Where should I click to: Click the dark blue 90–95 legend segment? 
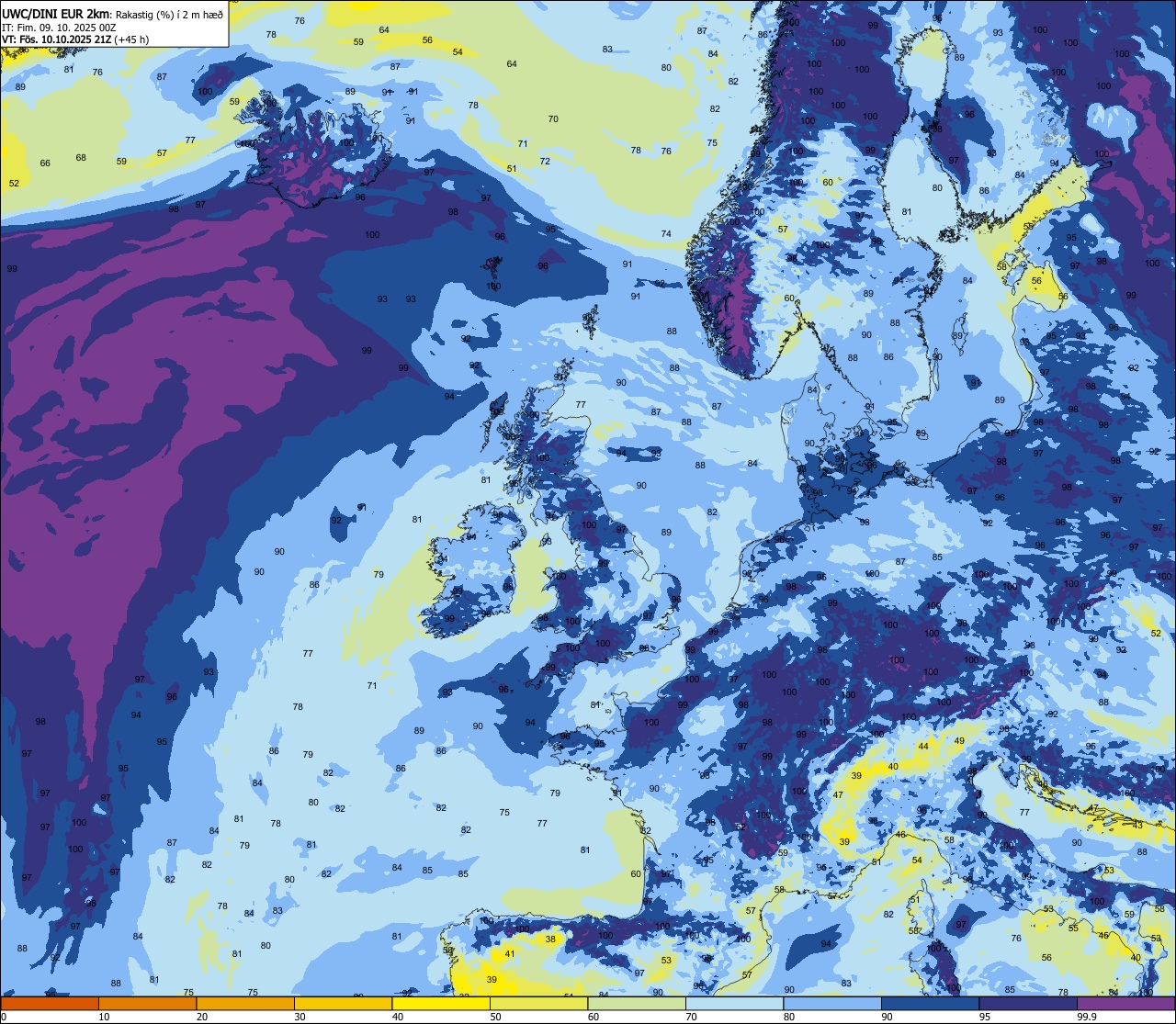pyautogui.click(x=930, y=1003)
